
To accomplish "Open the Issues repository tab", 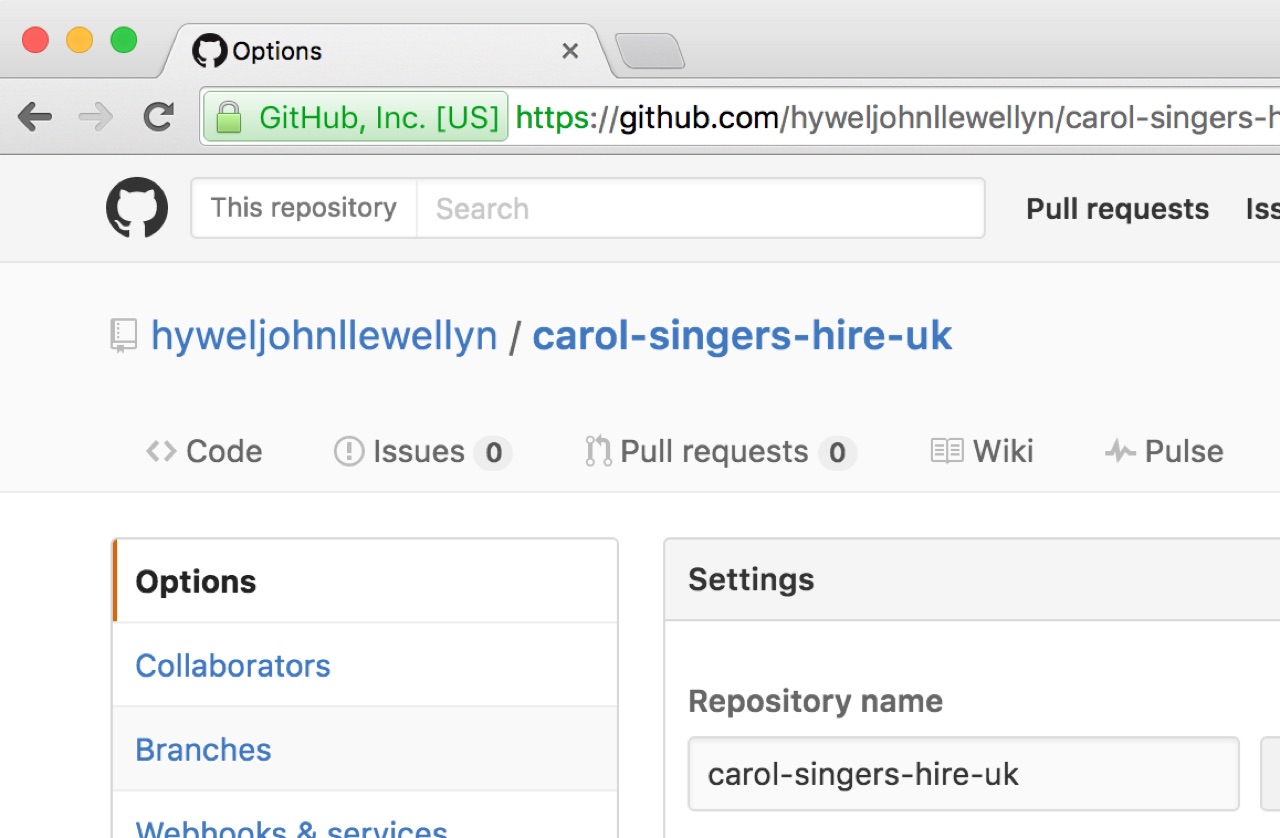I will pos(422,452).
